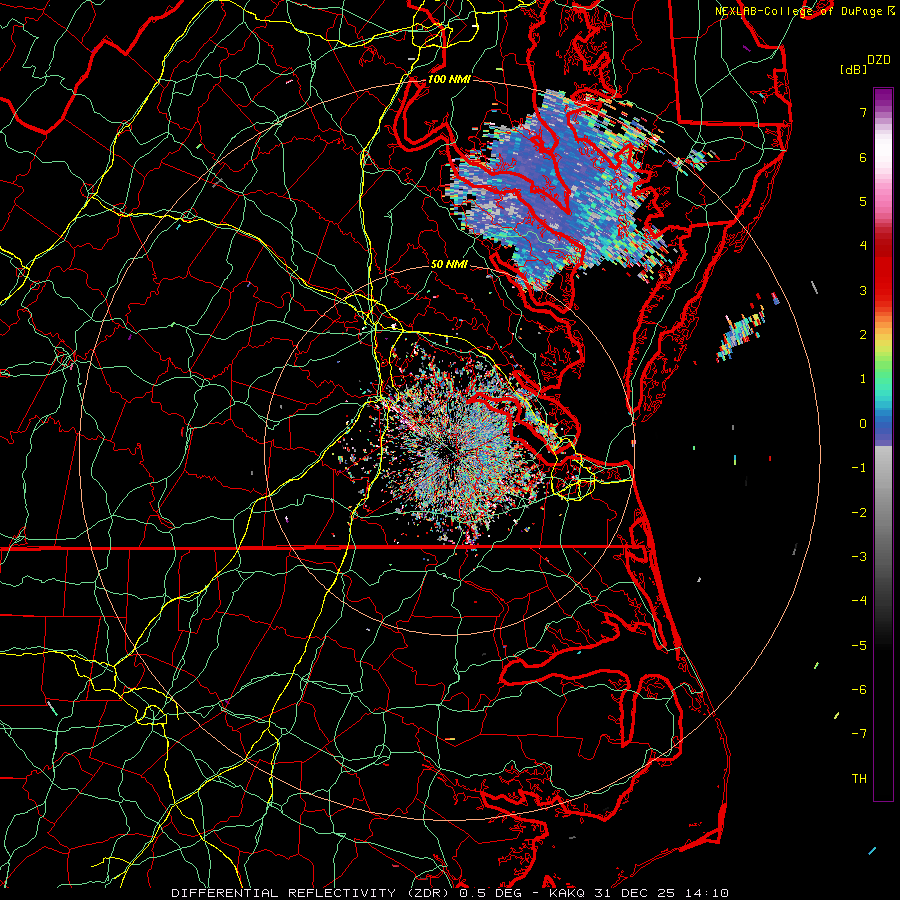Click legend value -4
This screenshot has height=900, width=900.
pos(859,601)
